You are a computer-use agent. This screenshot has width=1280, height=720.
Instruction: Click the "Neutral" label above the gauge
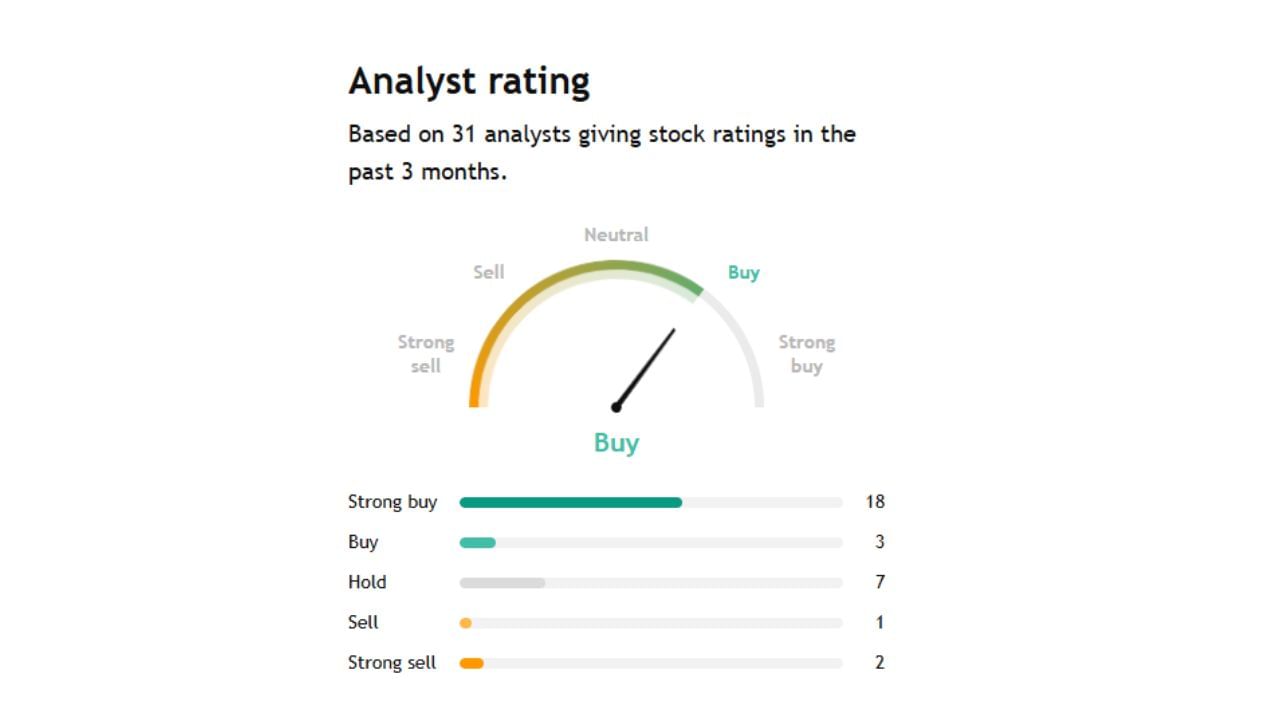coord(616,235)
